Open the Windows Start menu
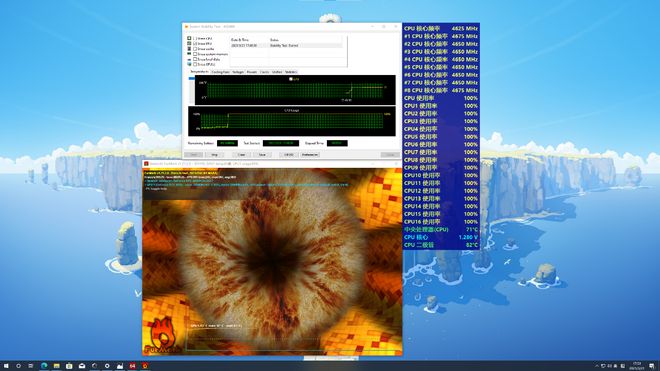660x371 pixels. click(6, 366)
